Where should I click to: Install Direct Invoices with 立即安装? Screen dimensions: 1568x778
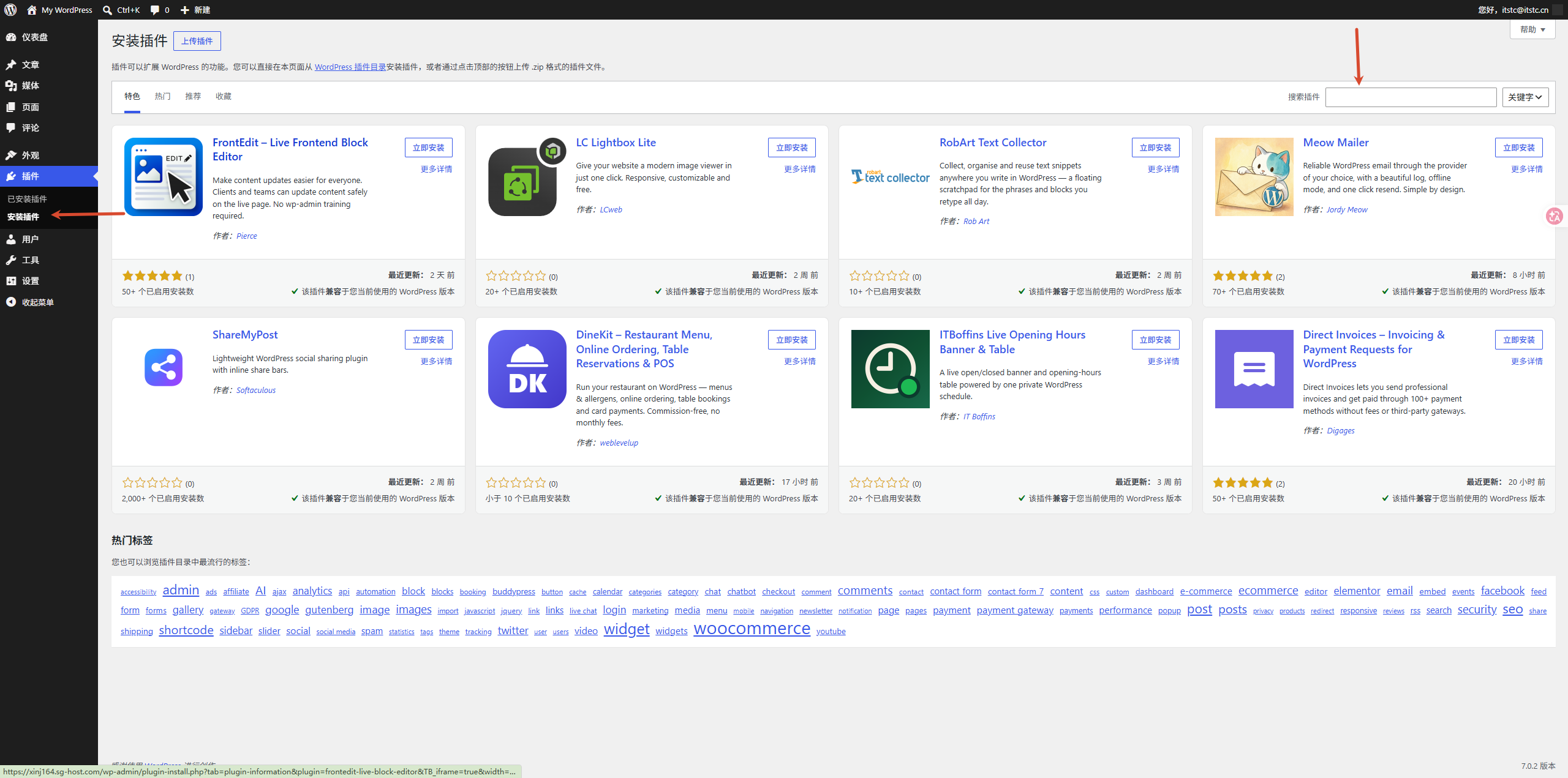coord(1519,340)
